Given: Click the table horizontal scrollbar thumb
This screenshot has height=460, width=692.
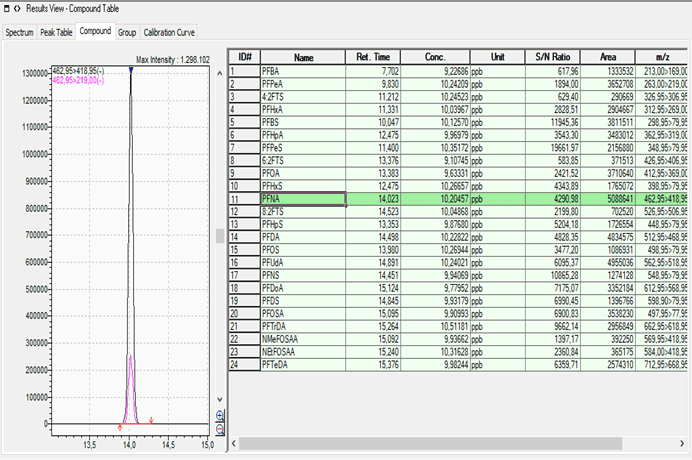Looking at the screenshot, I should click(431, 443).
